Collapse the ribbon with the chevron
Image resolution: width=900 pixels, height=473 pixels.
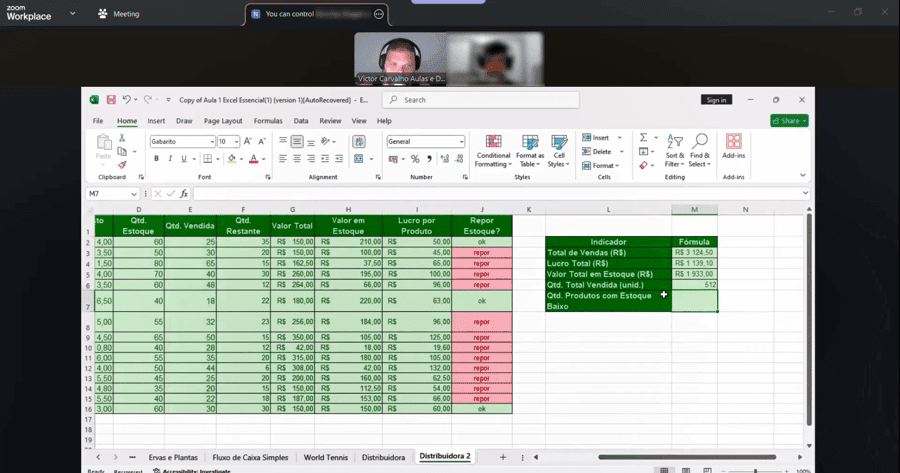tap(802, 175)
